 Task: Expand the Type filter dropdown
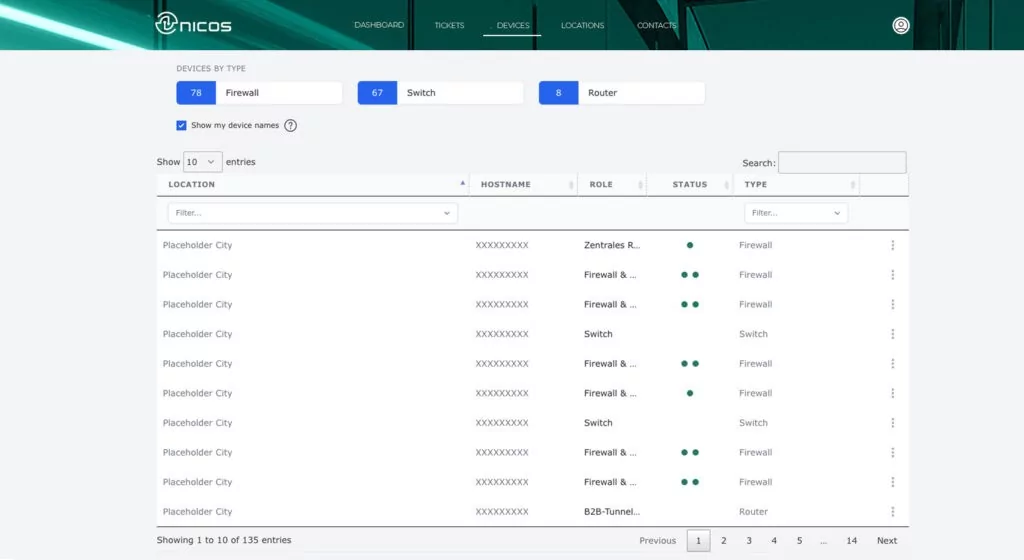795,213
